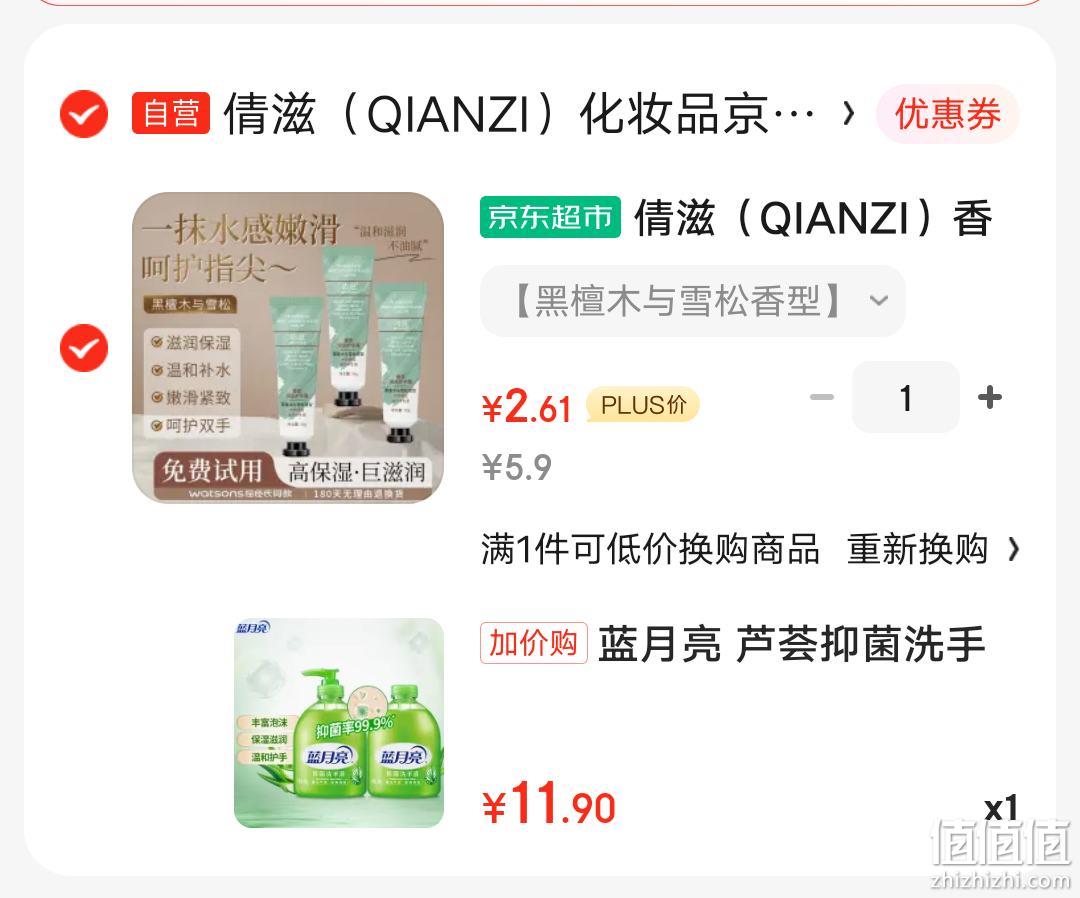Expand the add-on deals chevron arrow
1080x898 pixels.
[x=1013, y=549]
